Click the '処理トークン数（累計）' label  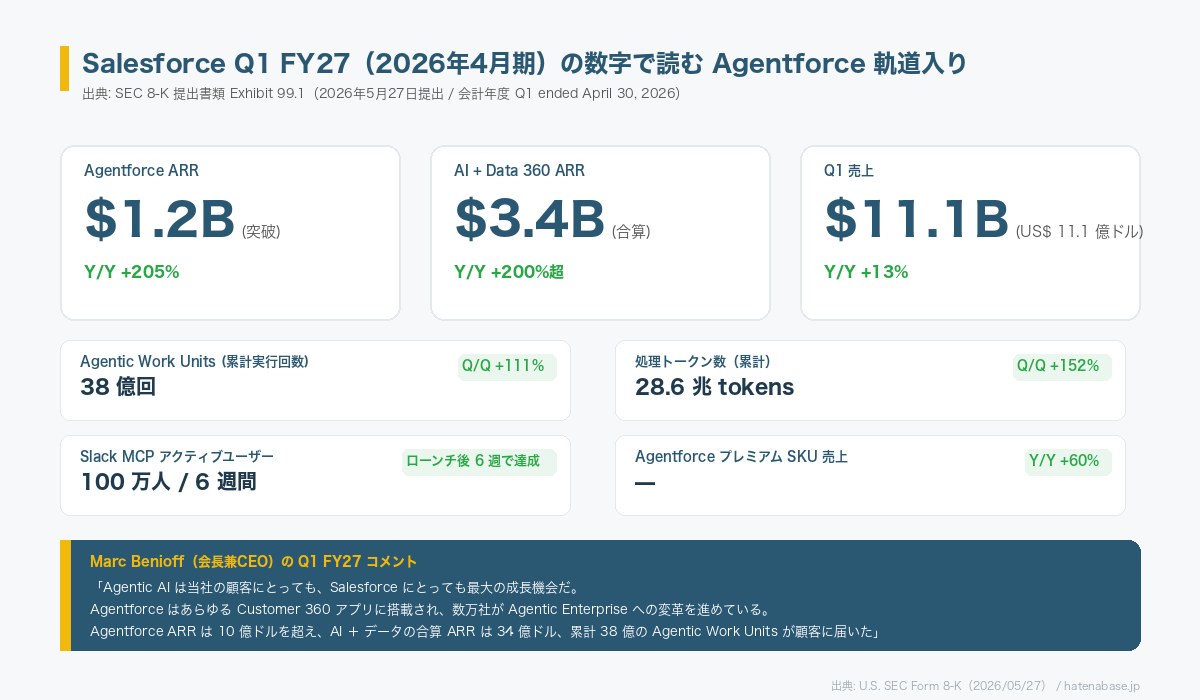tap(703, 362)
